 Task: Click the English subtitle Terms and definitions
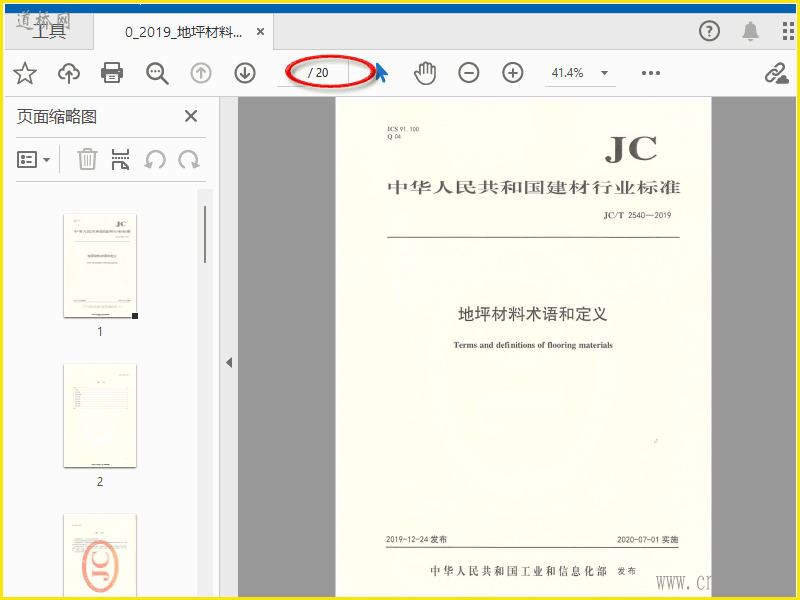pyautogui.click(x=533, y=345)
